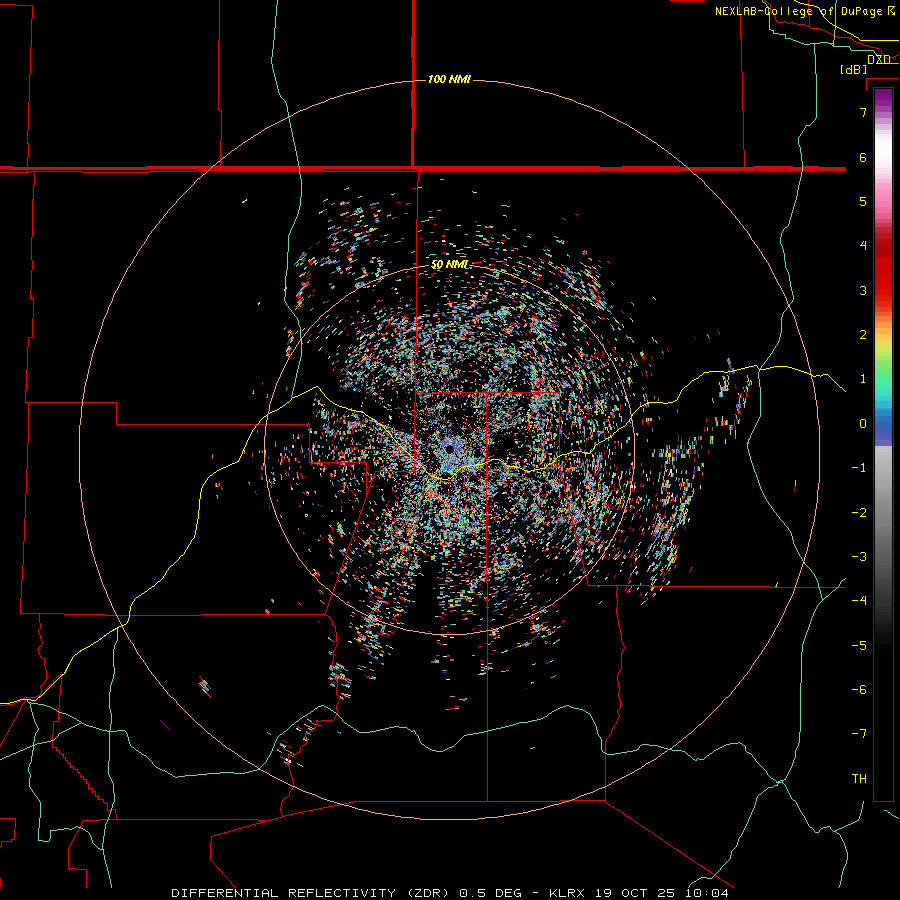Screen dimensions: 900x900
Task: Click the radar site center dot
Action: click(449, 449)
